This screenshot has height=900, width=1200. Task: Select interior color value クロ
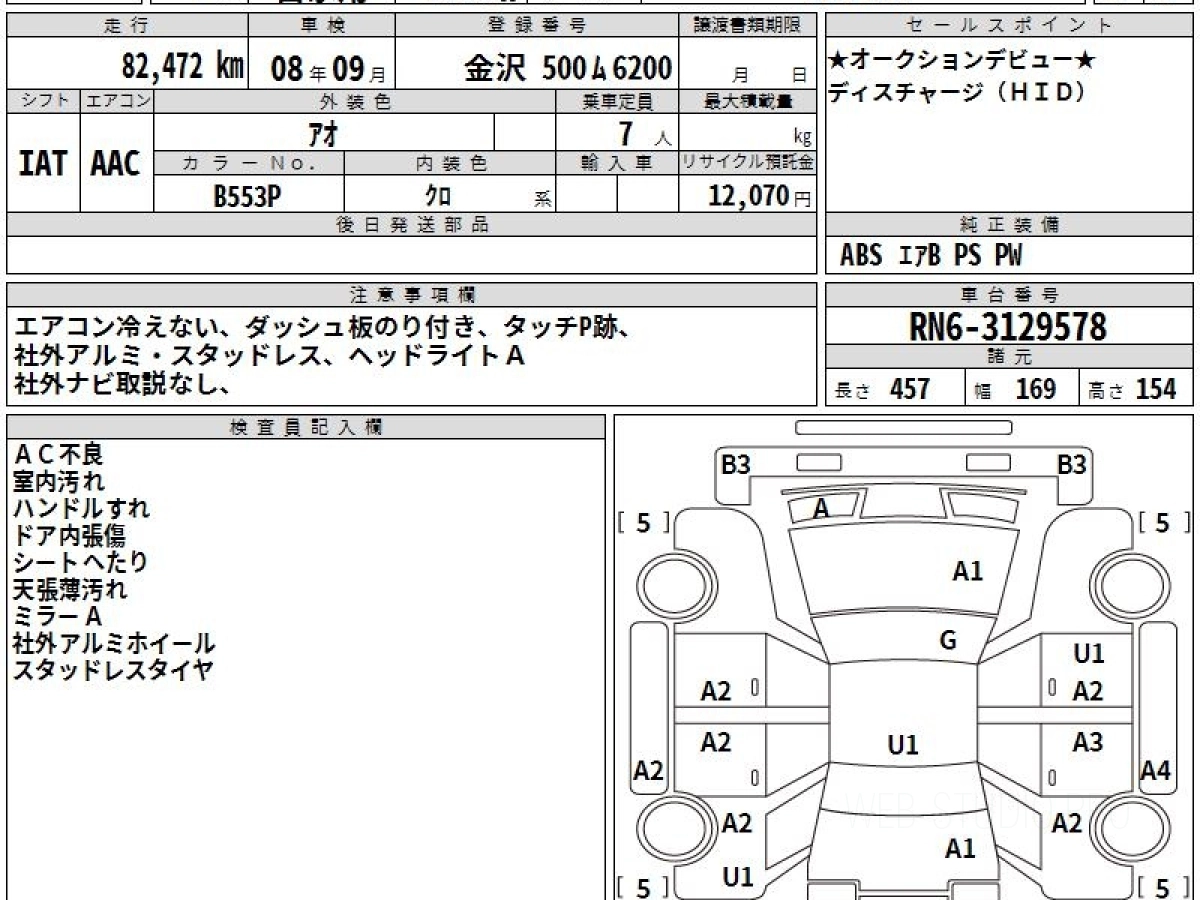point(440,195)
